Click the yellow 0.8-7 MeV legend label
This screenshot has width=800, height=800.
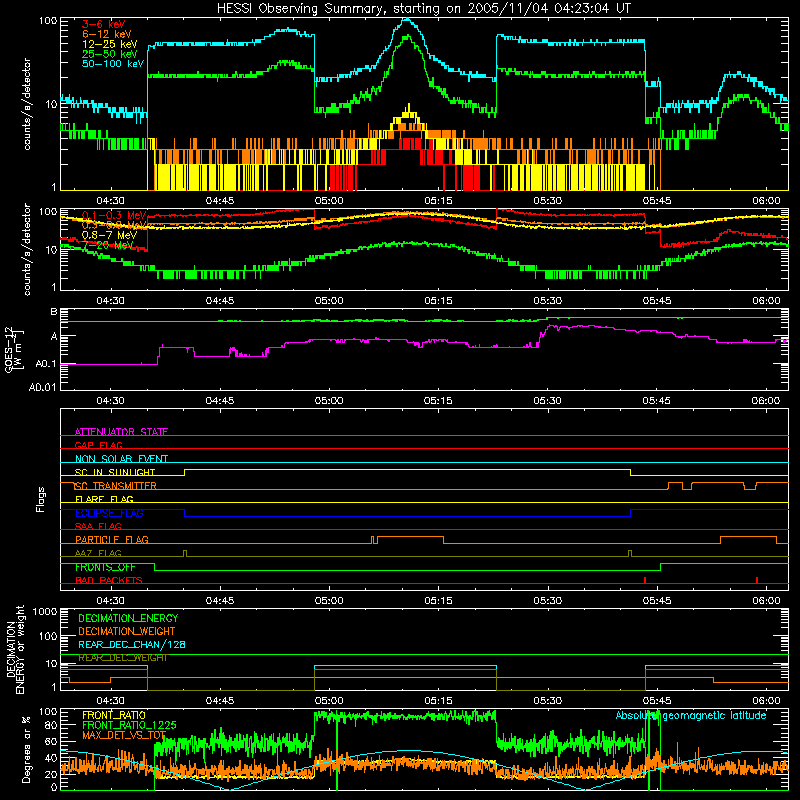[110, 235]
